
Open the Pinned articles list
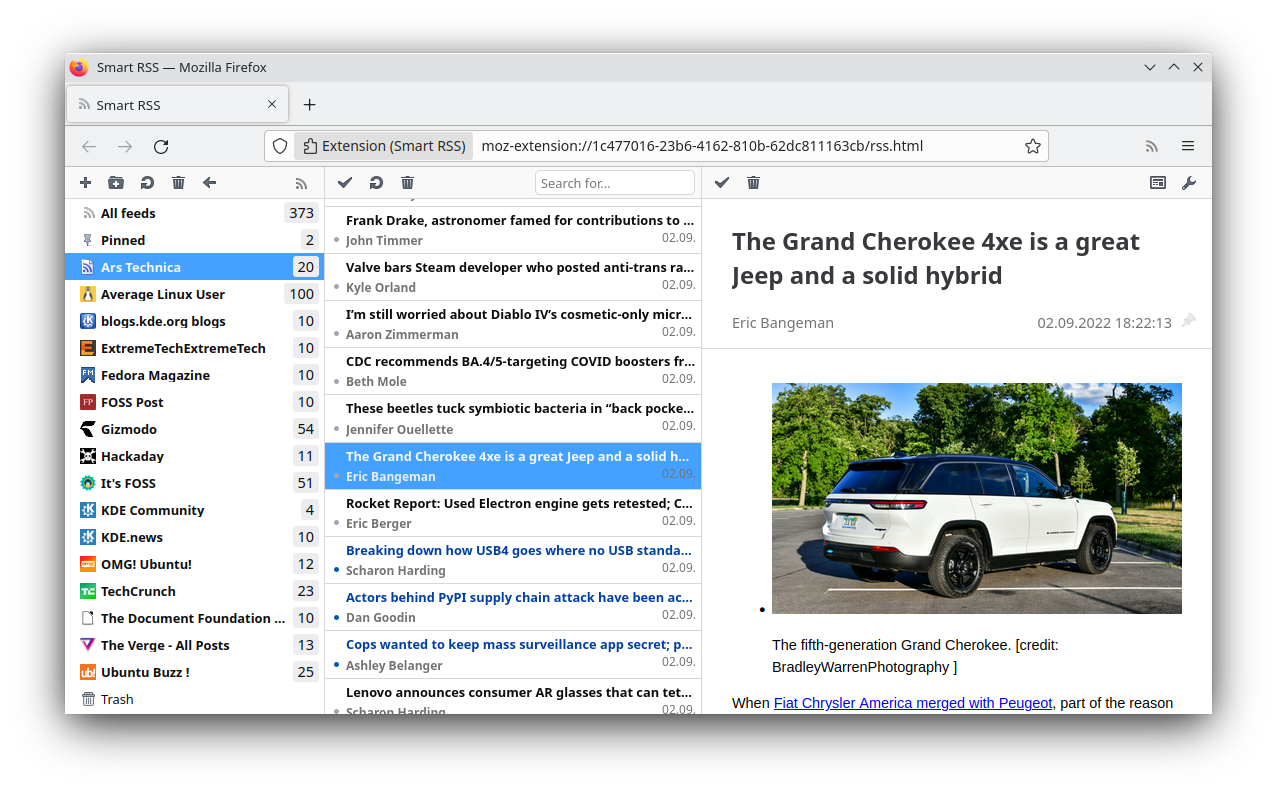[195, 240]
